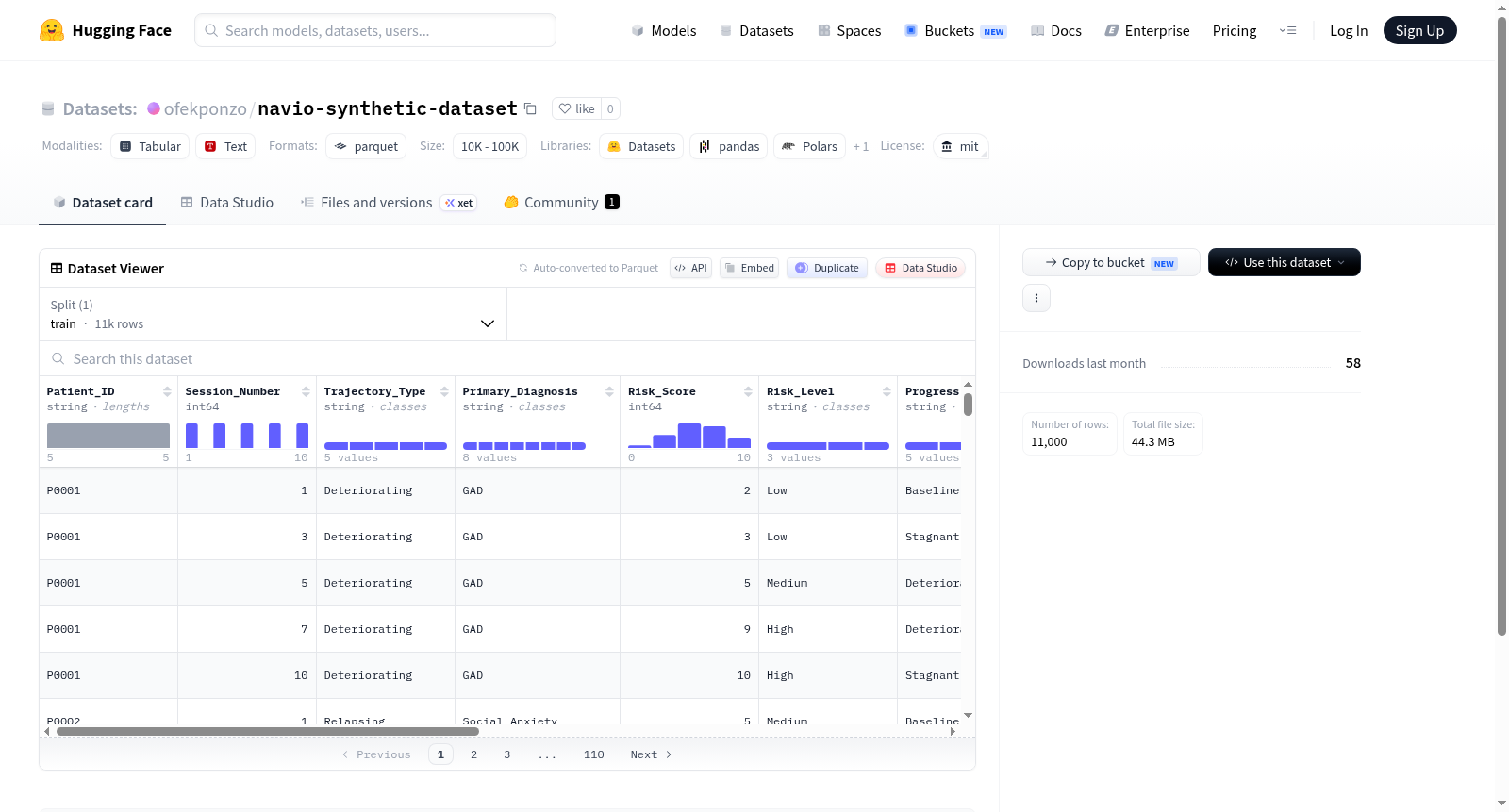
Task: Show the +1 more libraries
Action: [x=861, y=147]
